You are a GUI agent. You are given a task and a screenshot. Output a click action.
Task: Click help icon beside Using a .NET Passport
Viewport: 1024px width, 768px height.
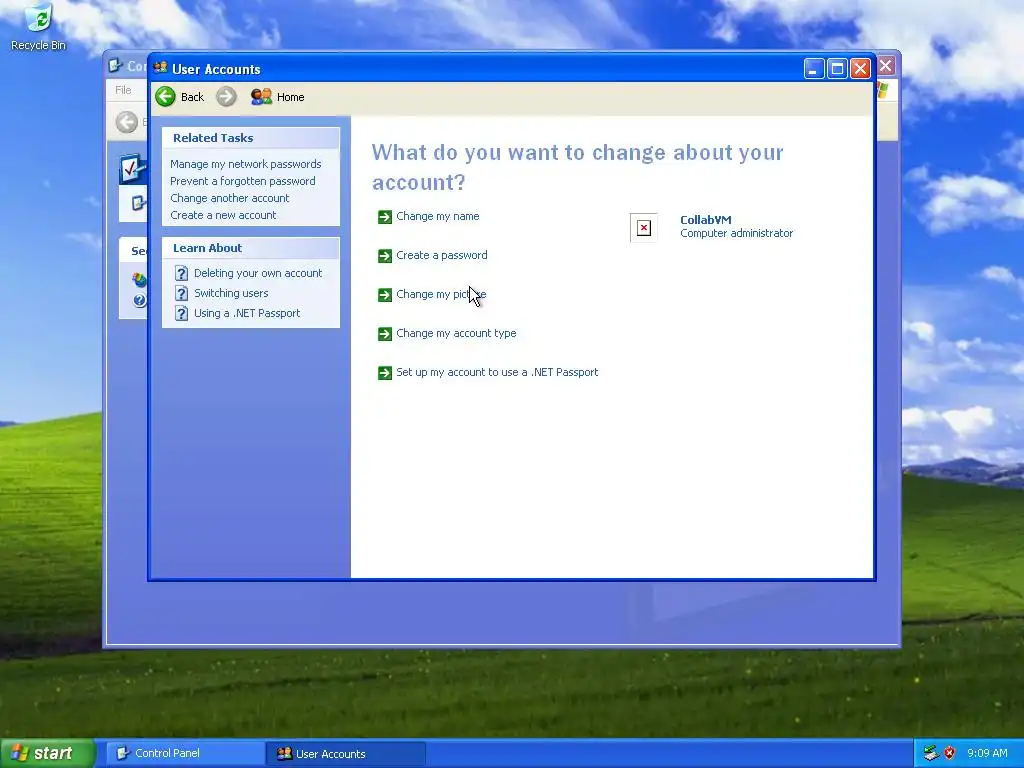coord(182,313)
